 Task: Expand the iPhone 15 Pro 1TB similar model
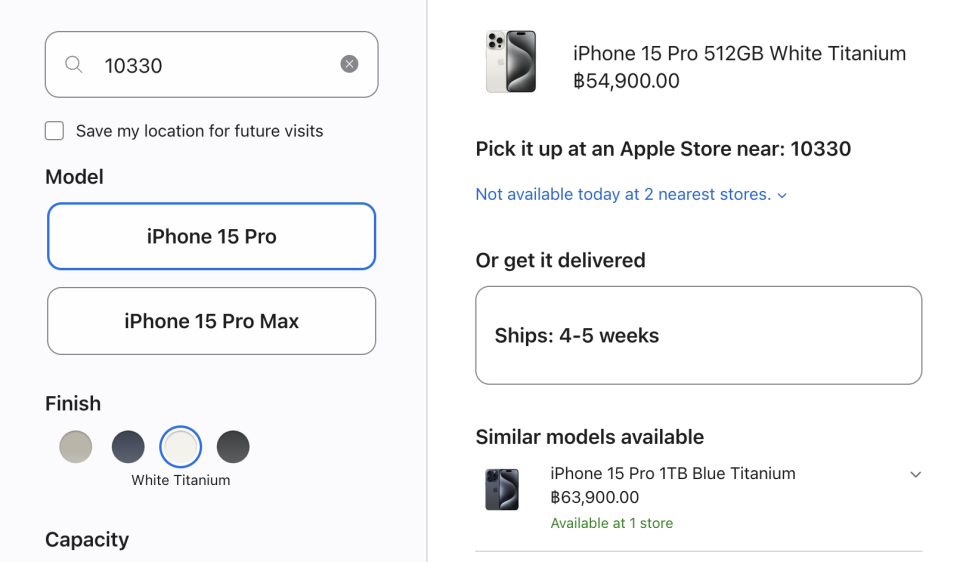[x=915, y=474]
